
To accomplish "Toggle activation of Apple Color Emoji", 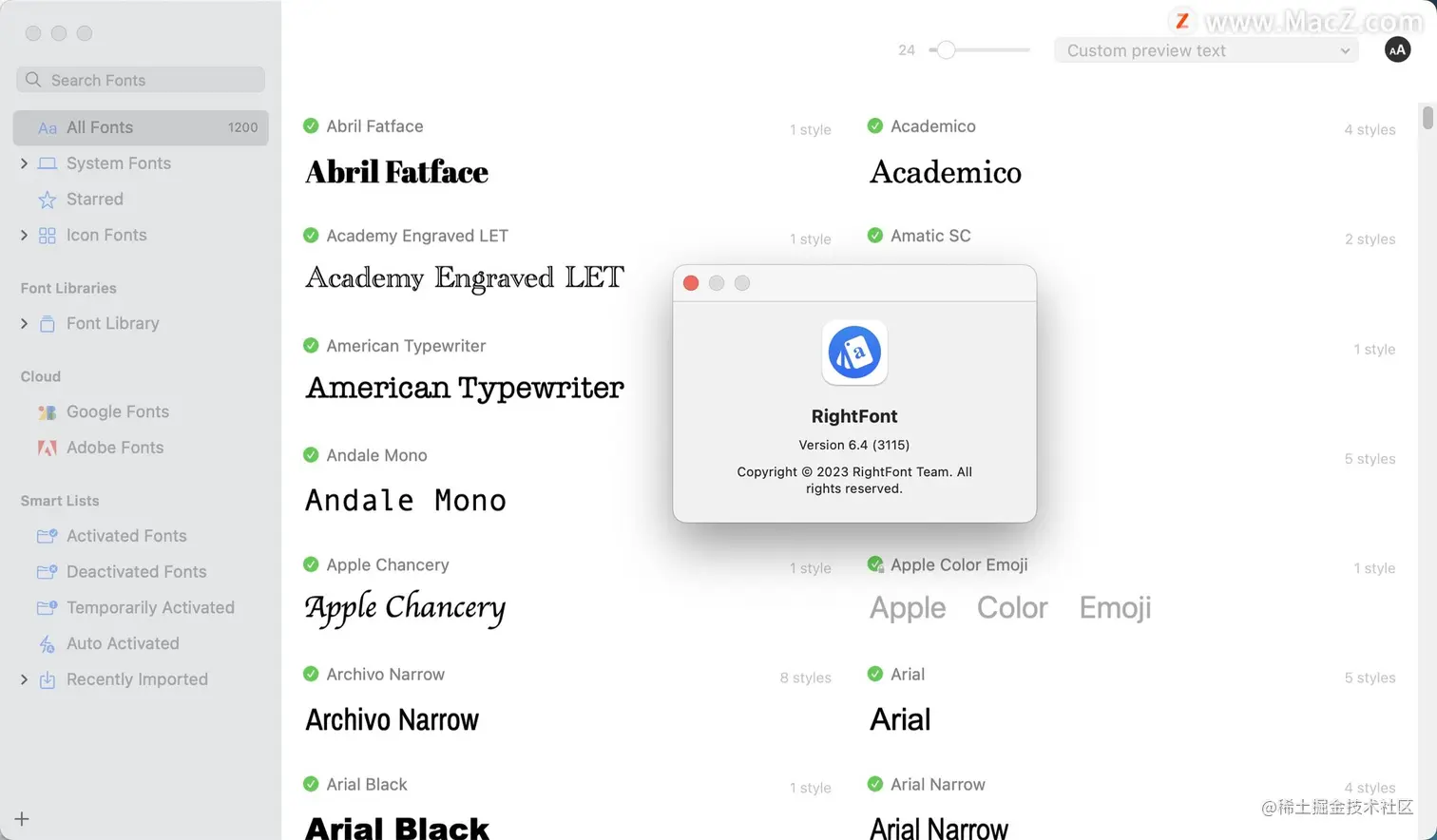I will click(875, 564).
